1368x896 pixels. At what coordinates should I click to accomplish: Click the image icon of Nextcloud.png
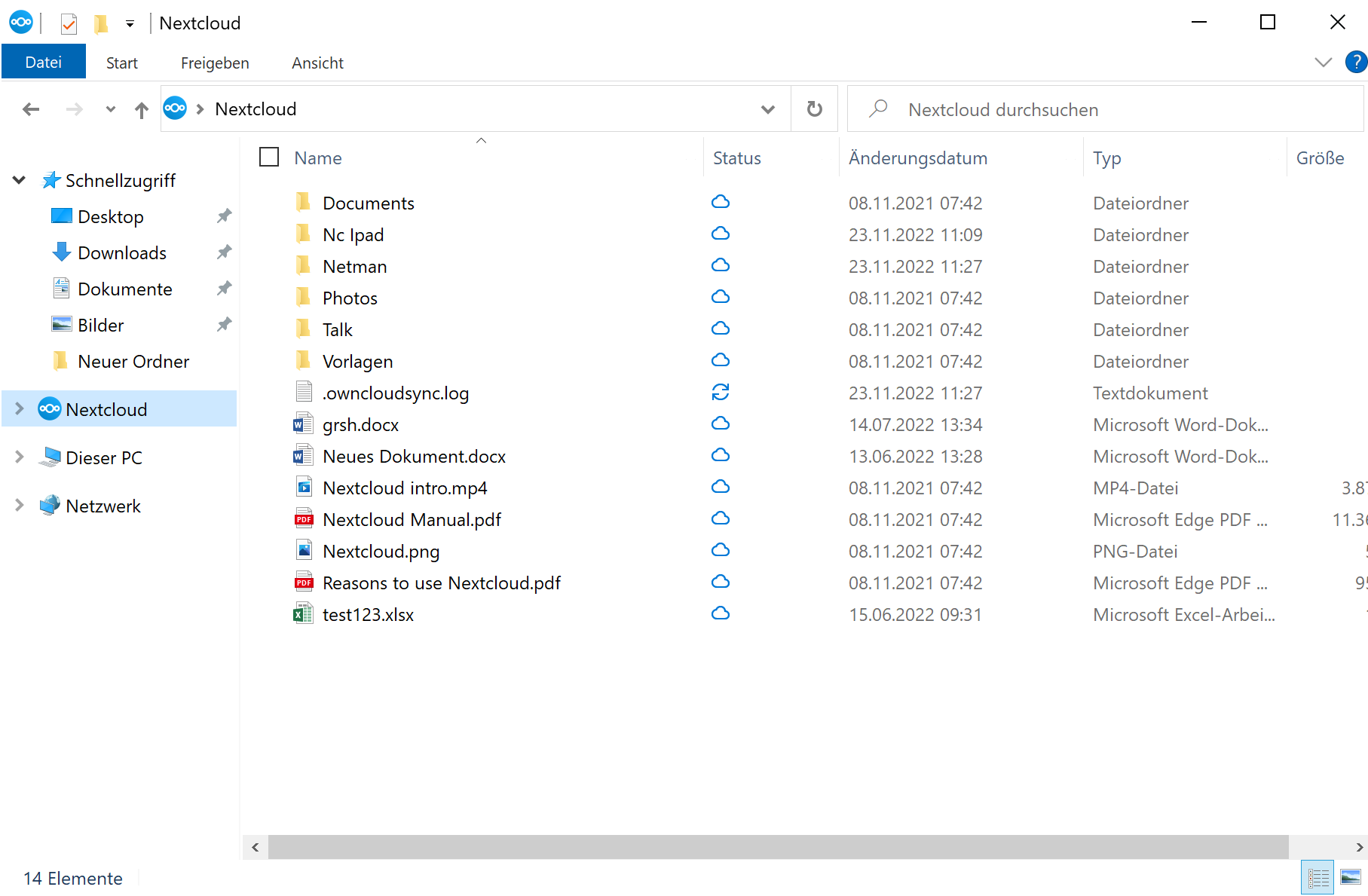click(x=304, y=550)
